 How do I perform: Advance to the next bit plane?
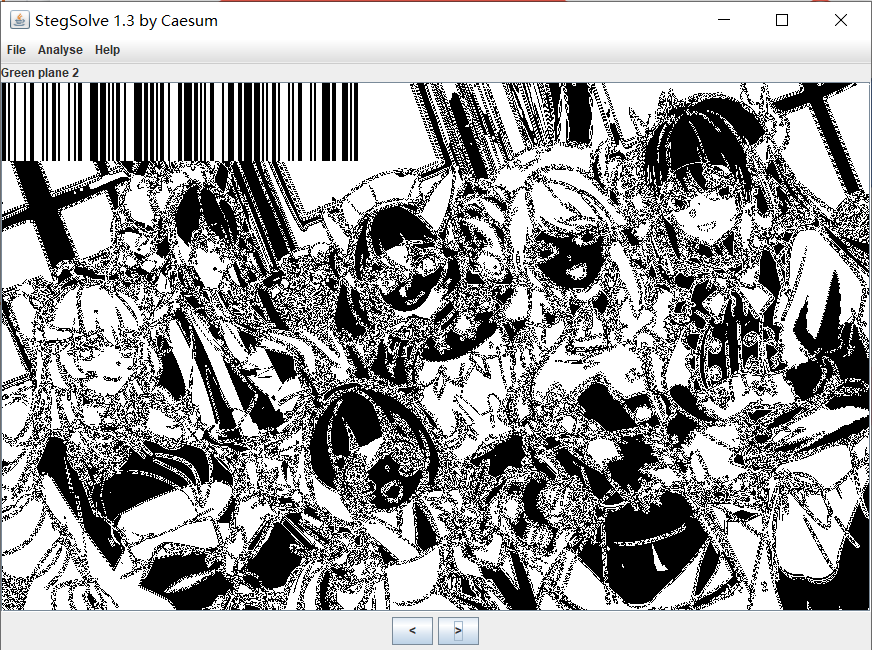coord(458,631)
